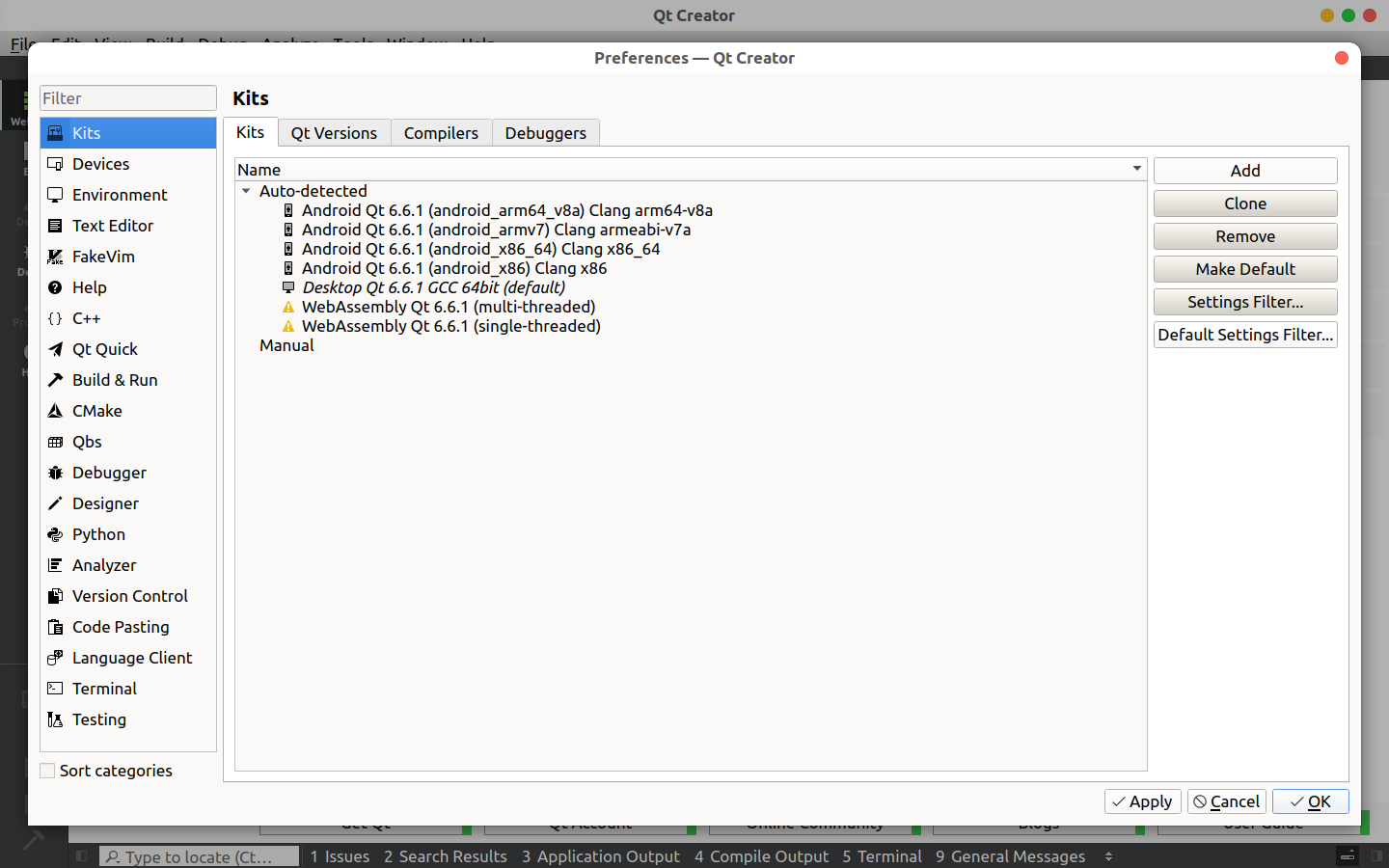Viewport: 1389px width, 868px height.
Task: Open the FakeVim category icon
Action: [55, 257]
